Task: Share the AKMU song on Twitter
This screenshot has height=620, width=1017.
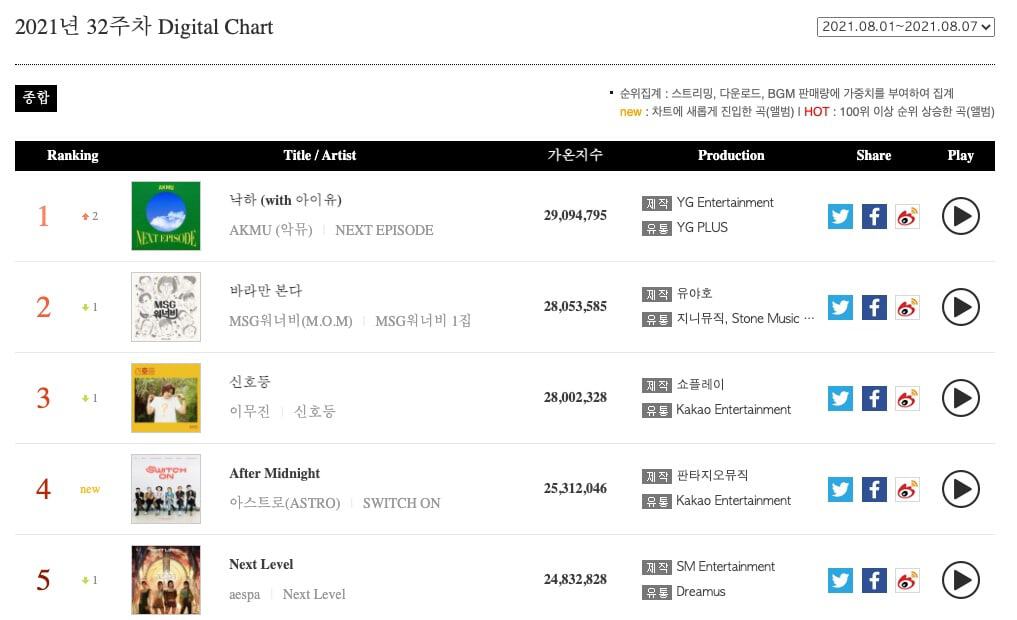Action: (x=841, y=216)
